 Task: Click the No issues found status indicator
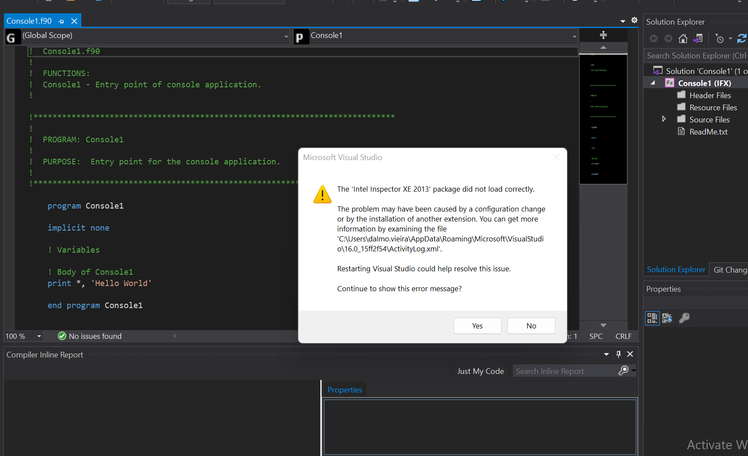pyautogui.click(x=90, y=336)
